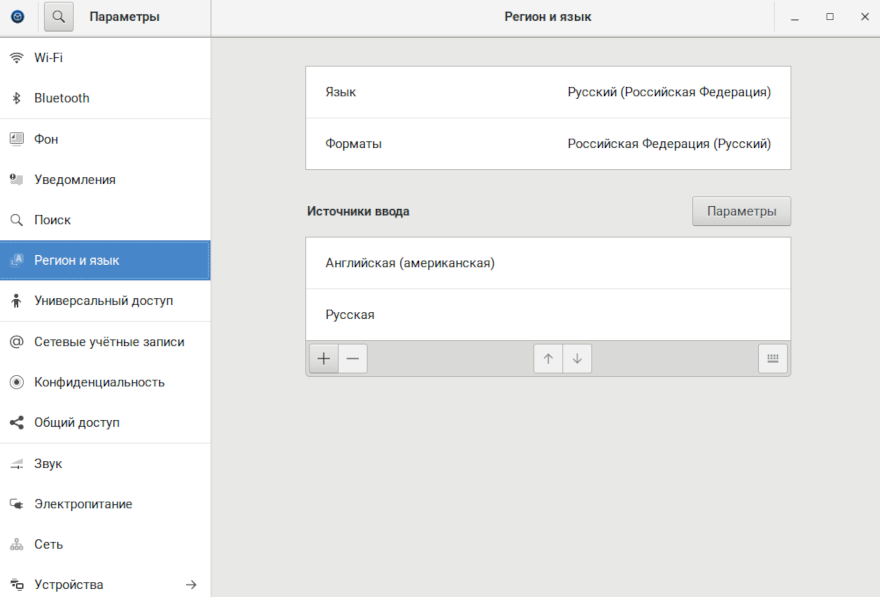Click the plus icon to add input source
This screenshot has width=880, height=597.
323,358
